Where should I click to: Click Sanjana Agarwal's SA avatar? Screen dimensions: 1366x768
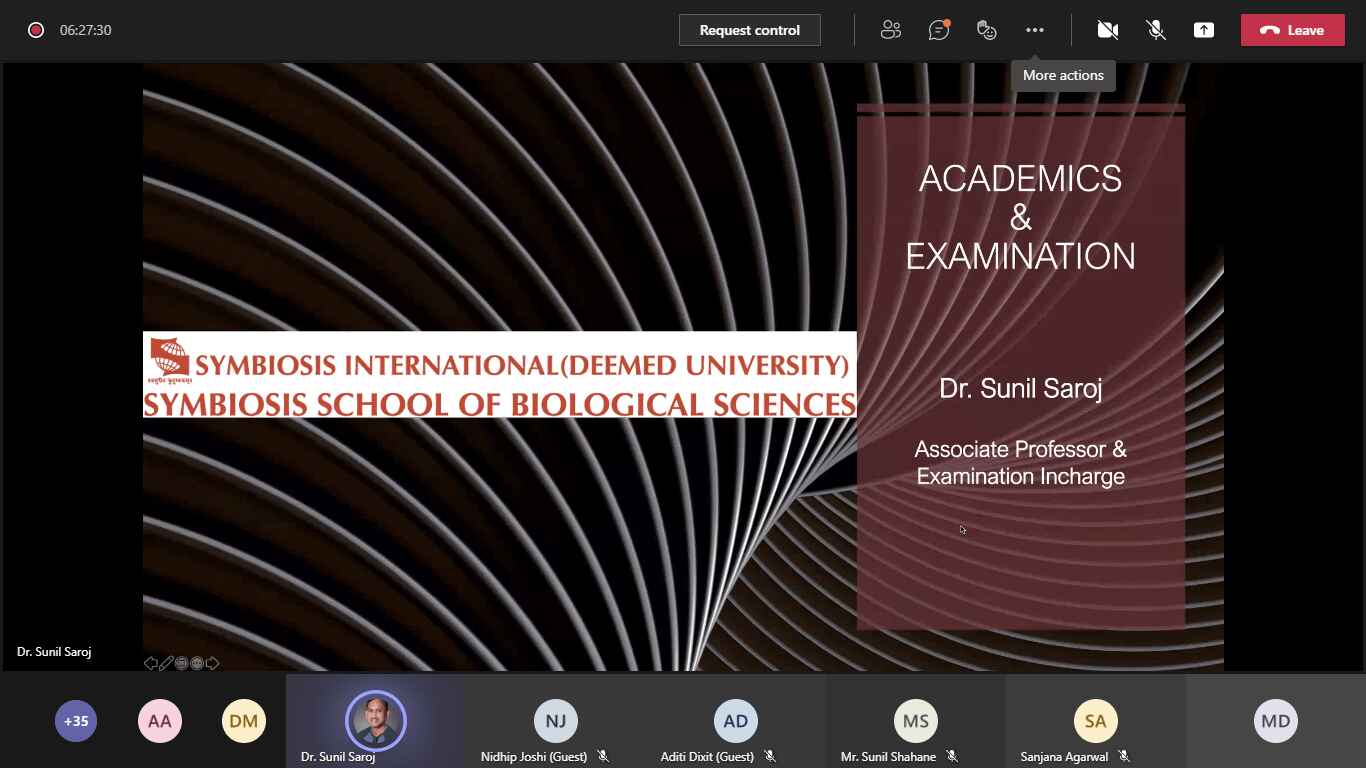[1095, 721]
